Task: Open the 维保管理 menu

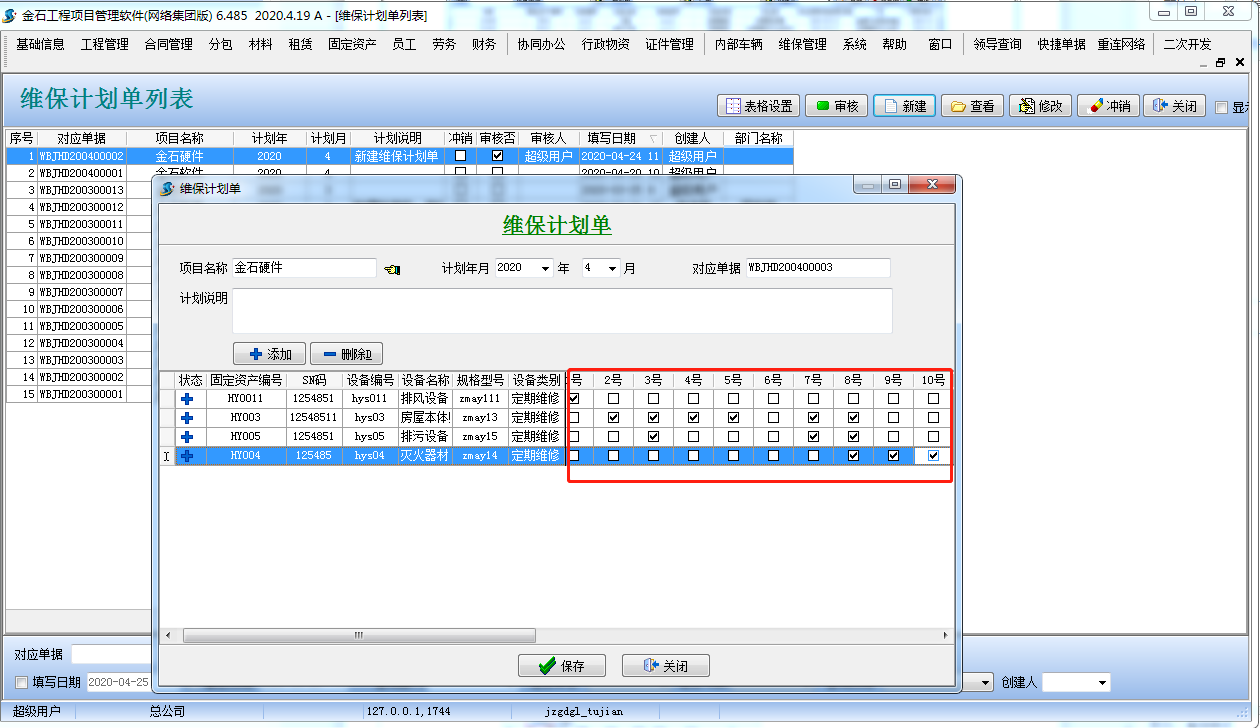Action: pos(802,44)
